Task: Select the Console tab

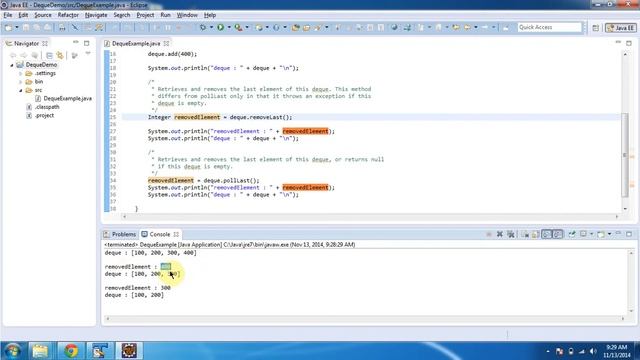Action: (x=160, y=234)
